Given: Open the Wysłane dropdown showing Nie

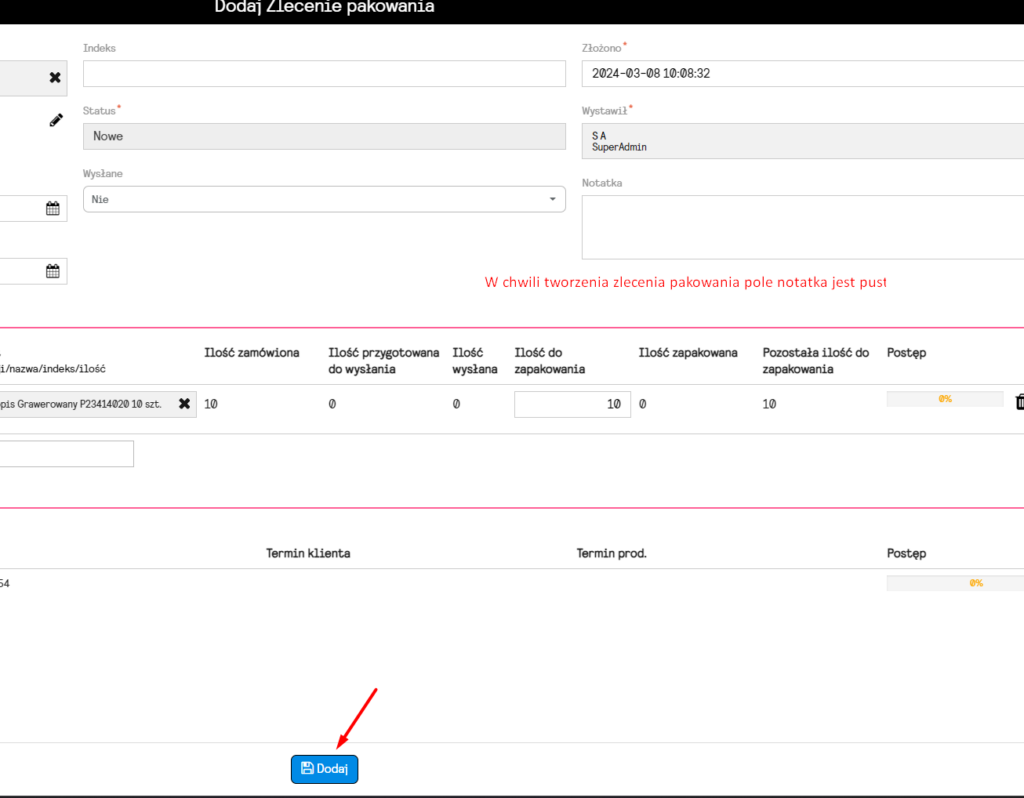Looking at the screenshot, I should tap(324, 199).
